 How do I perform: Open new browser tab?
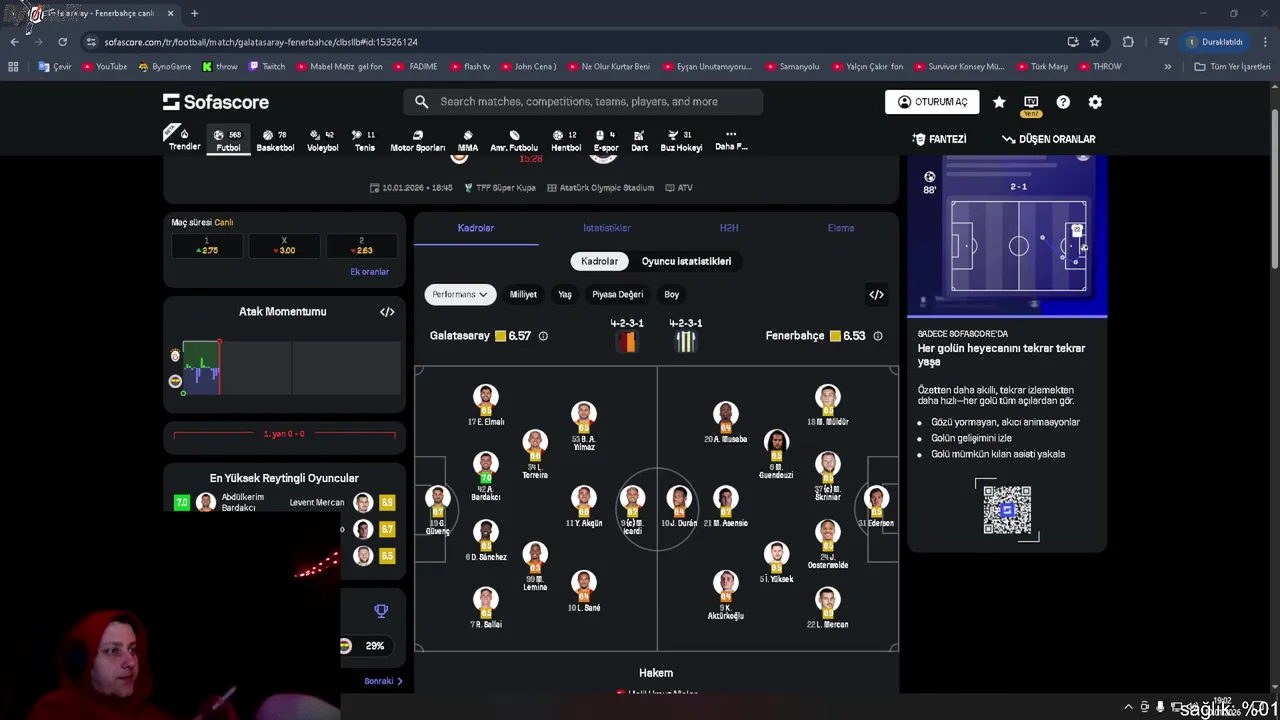[x=194, y=13]
